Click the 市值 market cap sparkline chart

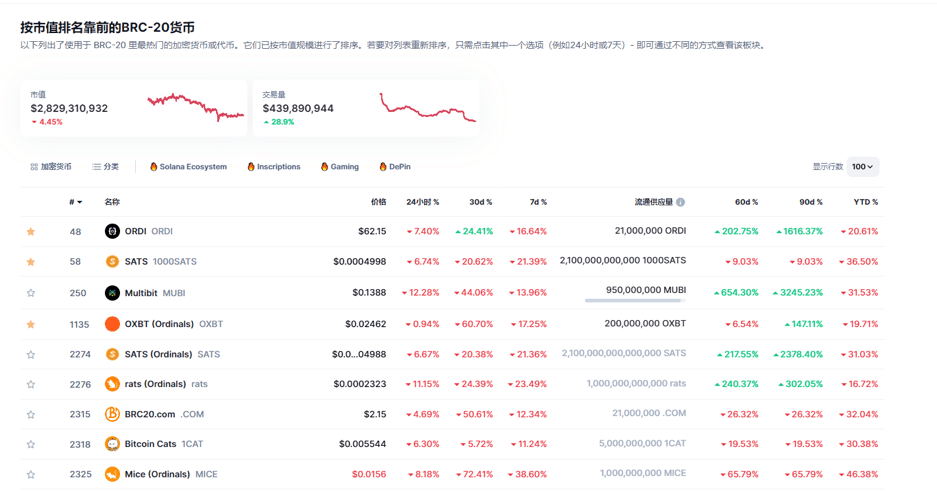point(195,106)
